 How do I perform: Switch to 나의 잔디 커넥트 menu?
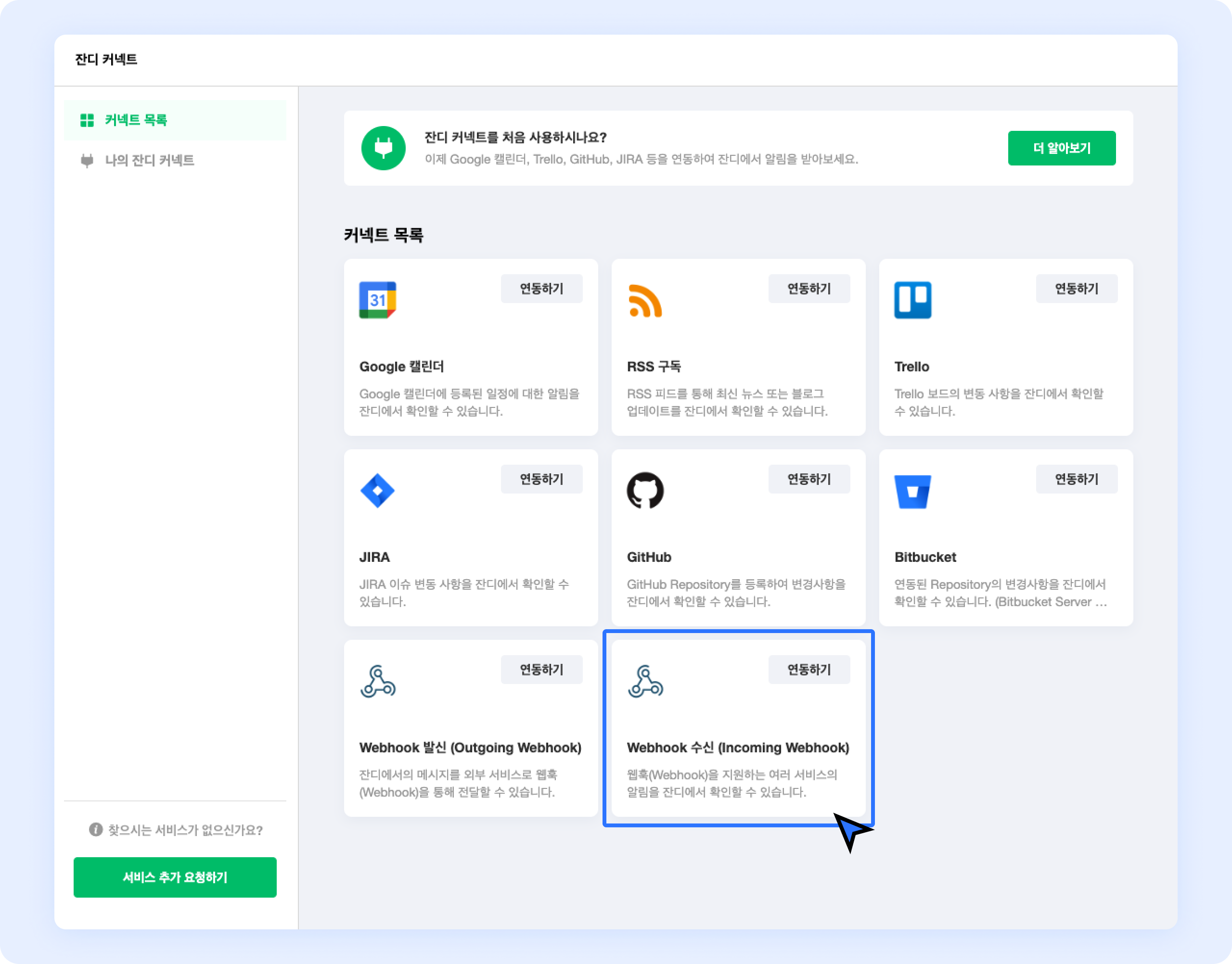click(149, 160)
